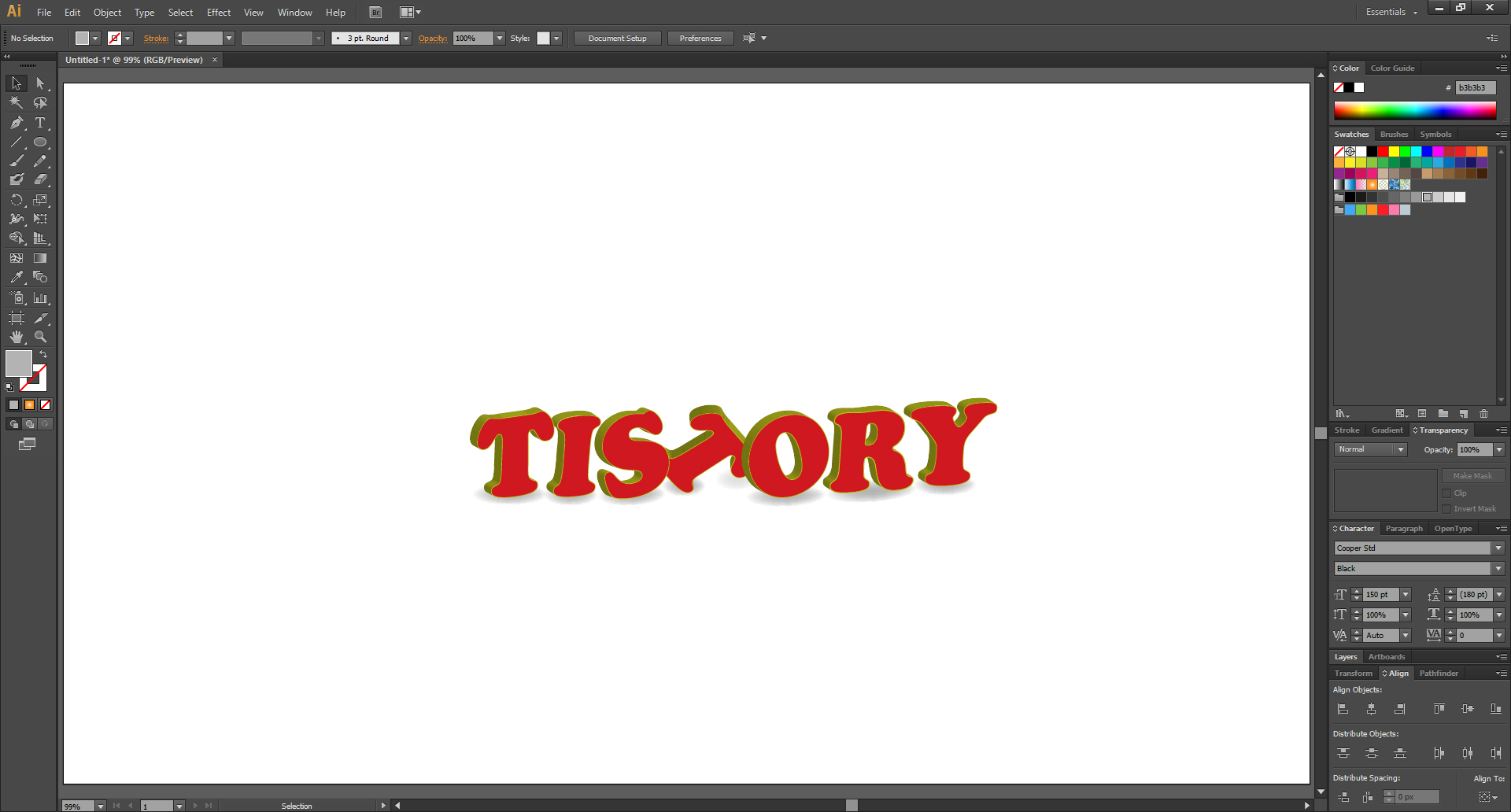
Task: Open the 3 pt. Round brush dropdown
Action: [406, 39]
